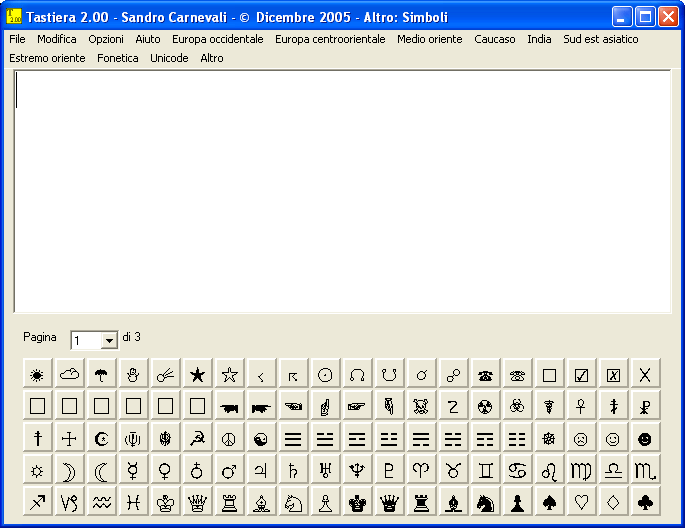Insert the black left pointing hand symbol
685x528 pixels.
click(x=229, y=406)
